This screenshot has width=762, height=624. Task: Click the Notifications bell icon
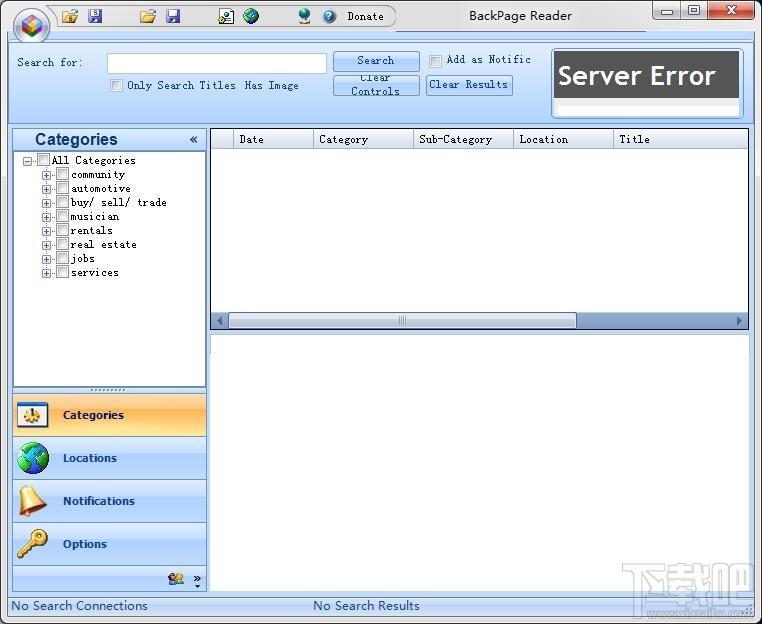coord(32,501)
